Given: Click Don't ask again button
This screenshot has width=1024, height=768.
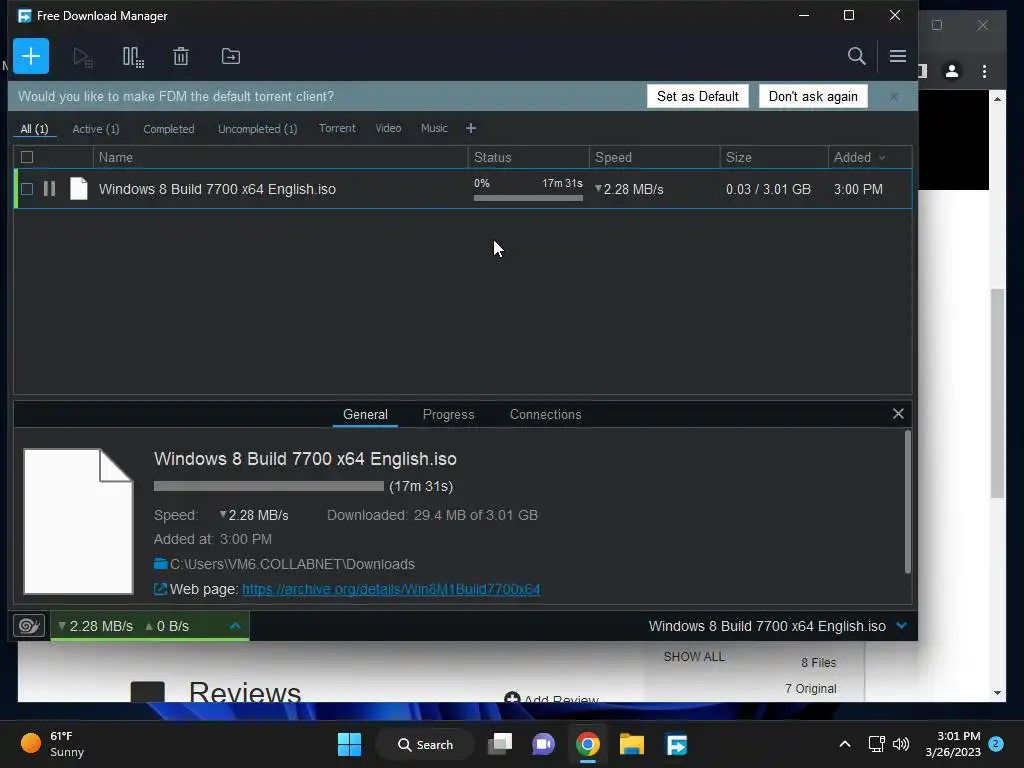Looking at the screenshot, I should [x=813, y=96].
